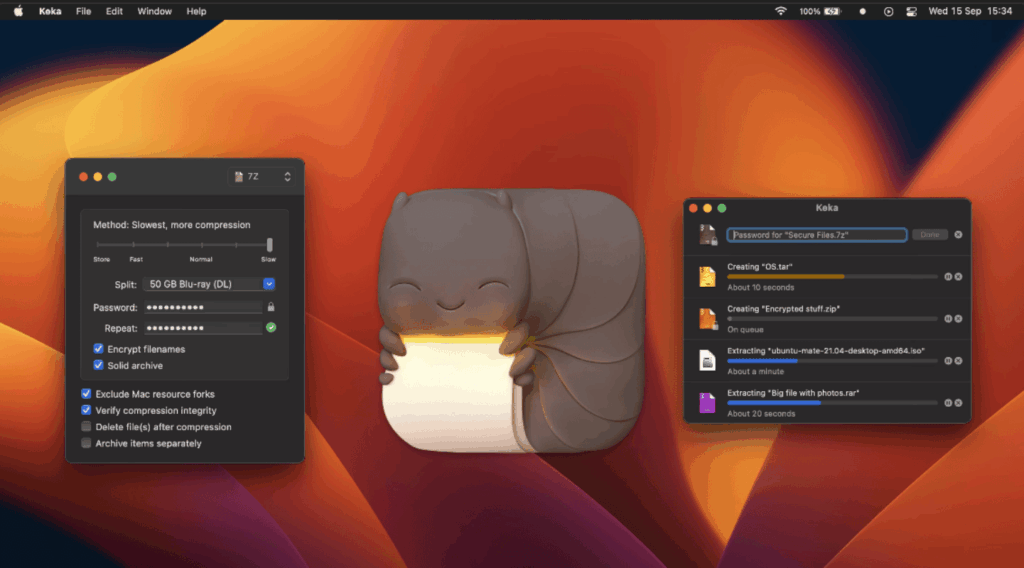This screenshot has width=1024, height=568.
Task: Click the locked Secure Files.7z archive icon
Action: pyautogui.click(x=708, y=234)
